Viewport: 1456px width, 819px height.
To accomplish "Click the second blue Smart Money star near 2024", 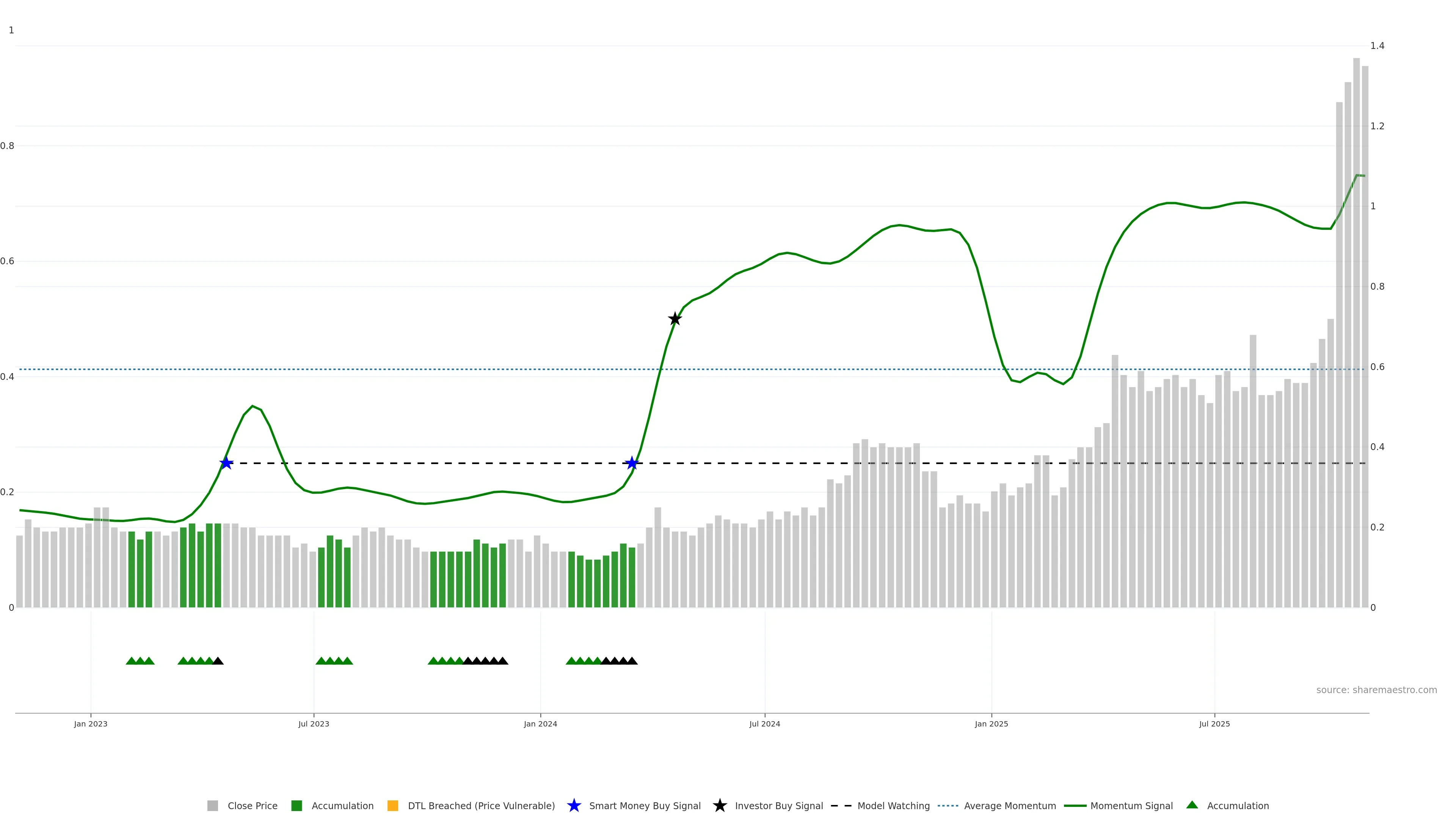I will (632, 463).
